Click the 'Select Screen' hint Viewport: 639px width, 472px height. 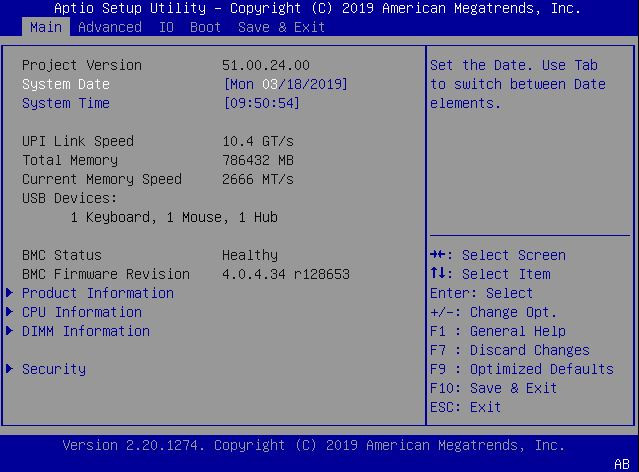tap(514, 255)
